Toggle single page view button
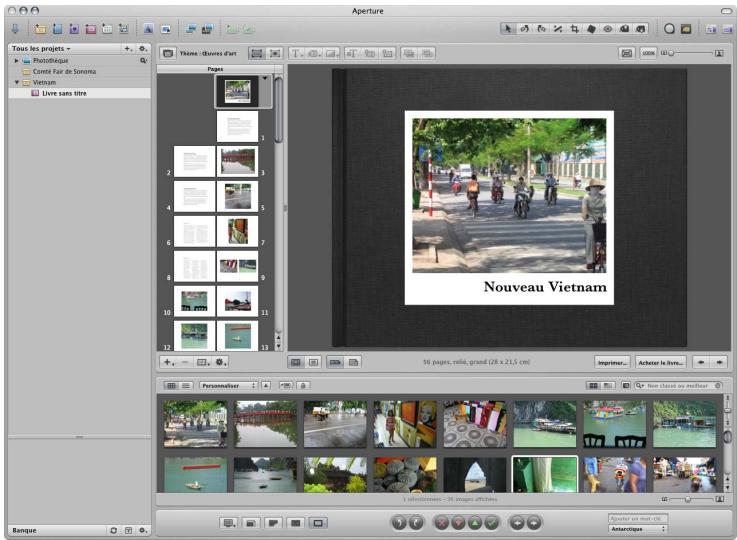 click(353, 362)
